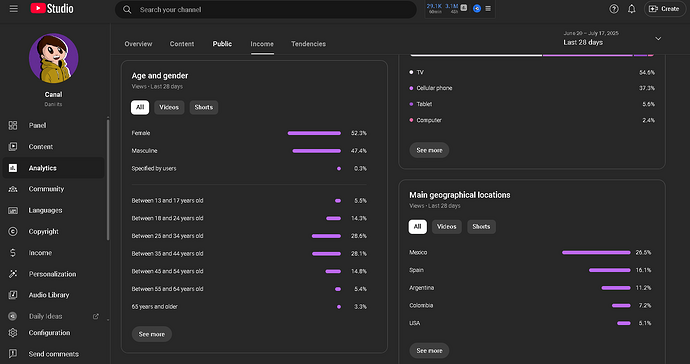Click the Community people icon

13,189
